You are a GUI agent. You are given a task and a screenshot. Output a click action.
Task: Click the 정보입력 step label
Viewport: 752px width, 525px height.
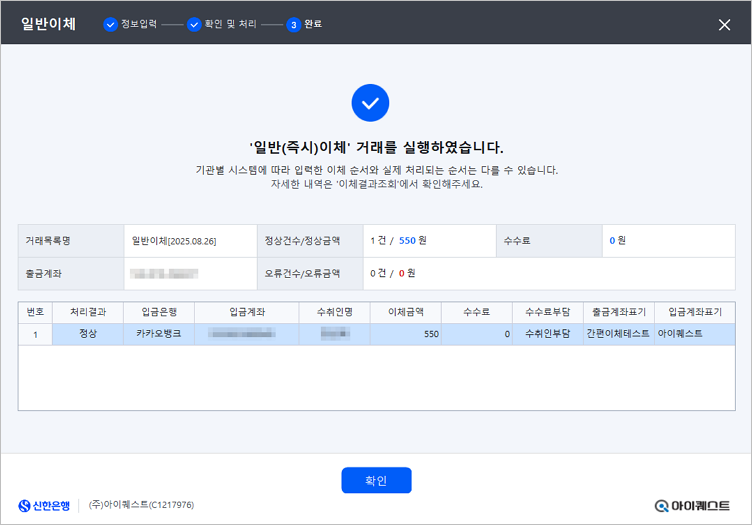[139, 24]
